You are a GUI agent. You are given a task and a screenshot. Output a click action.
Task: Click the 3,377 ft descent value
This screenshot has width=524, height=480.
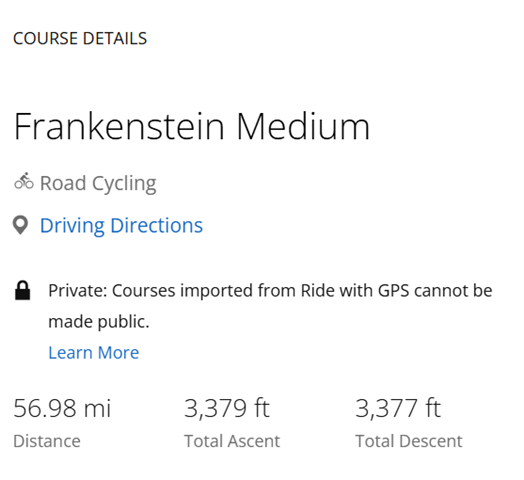click(x=398, y=408)
